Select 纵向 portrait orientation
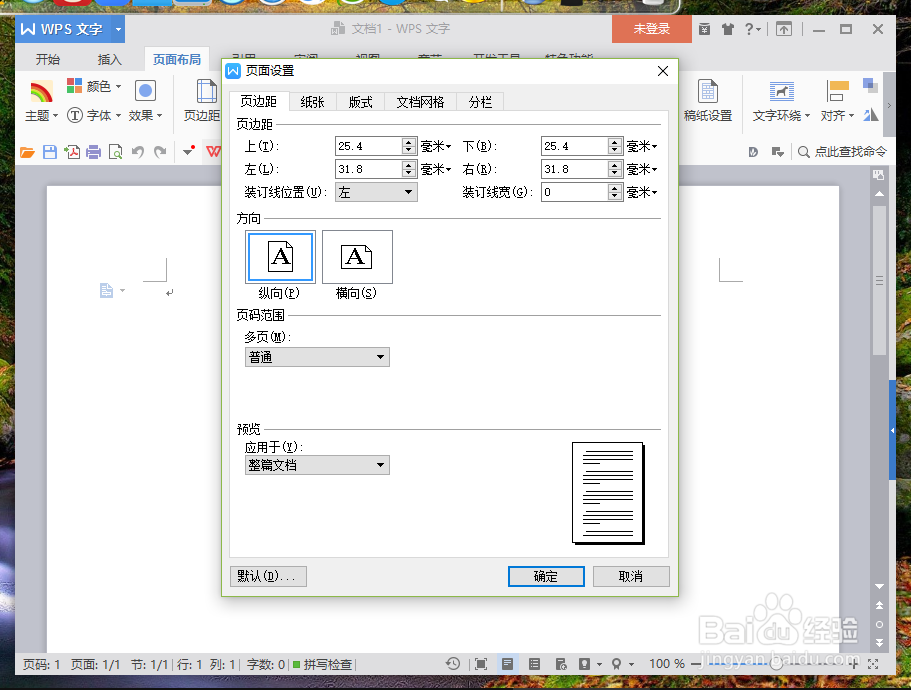The image size is (911, 690). click(280, 257)
